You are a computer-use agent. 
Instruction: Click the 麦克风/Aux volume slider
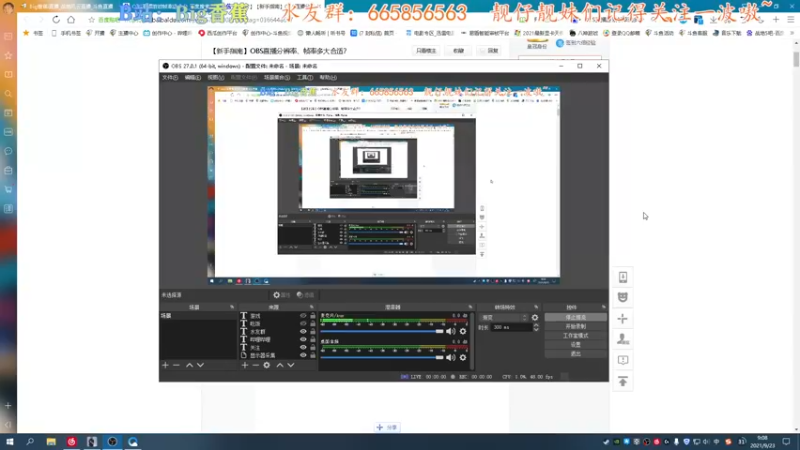click(x=382, y=332)
